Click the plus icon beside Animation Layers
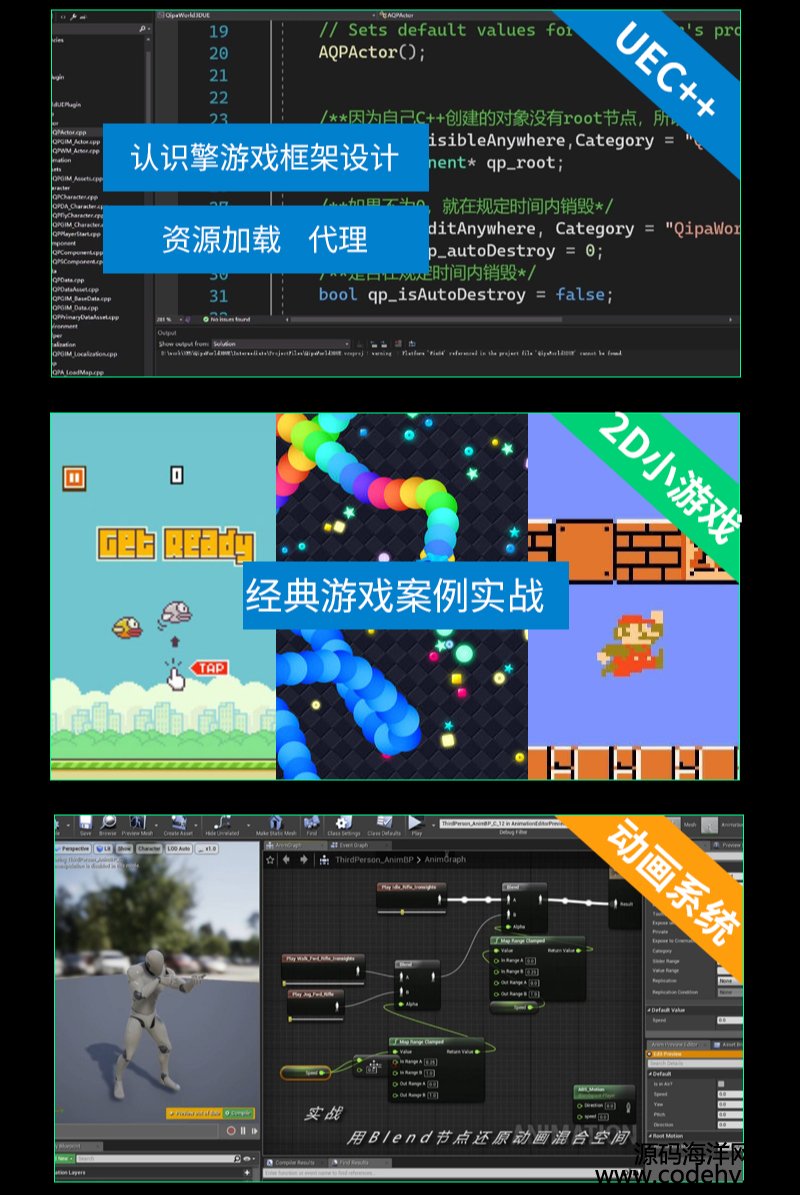 click(x=246, y=1172)
